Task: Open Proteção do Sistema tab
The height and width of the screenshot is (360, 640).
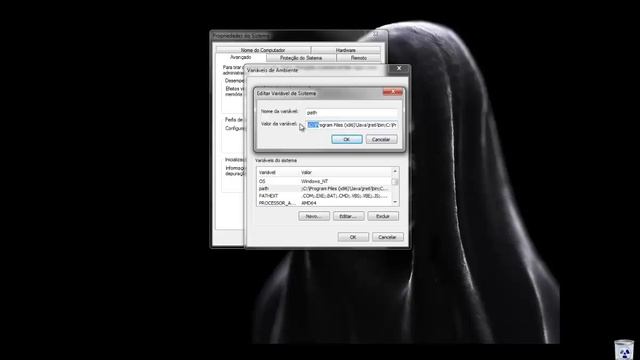Action: click(301, 58)
